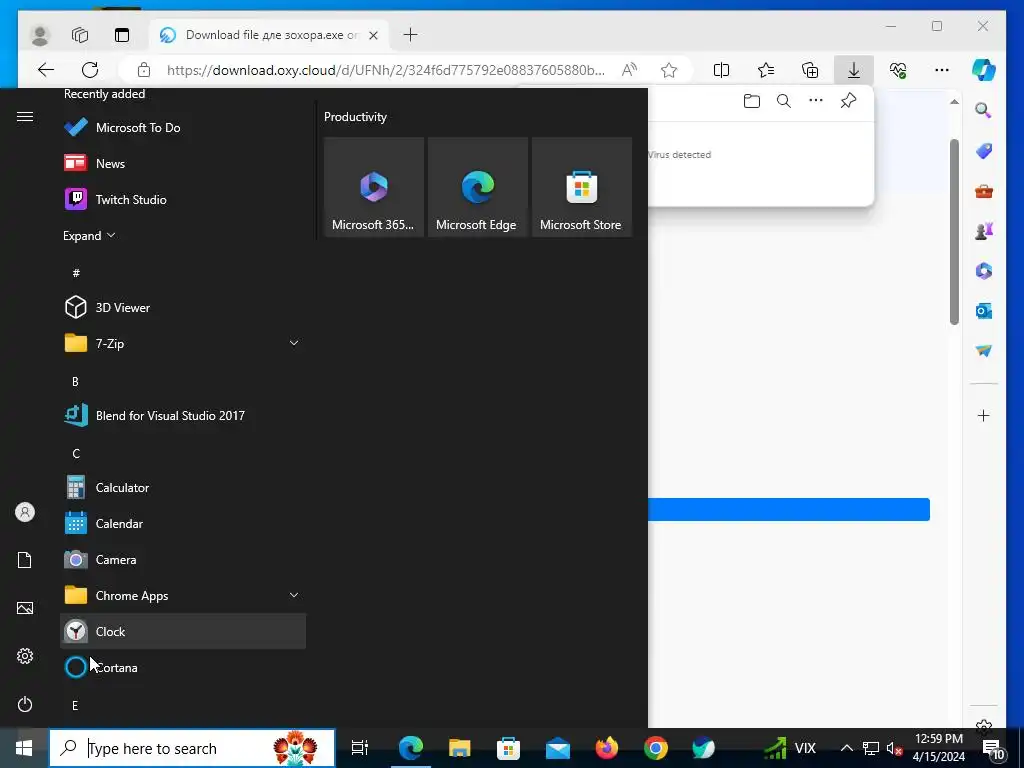The image size is (1024, 768).
Task: Open downloads folder in Downloads panel
Action: [752, 101]
